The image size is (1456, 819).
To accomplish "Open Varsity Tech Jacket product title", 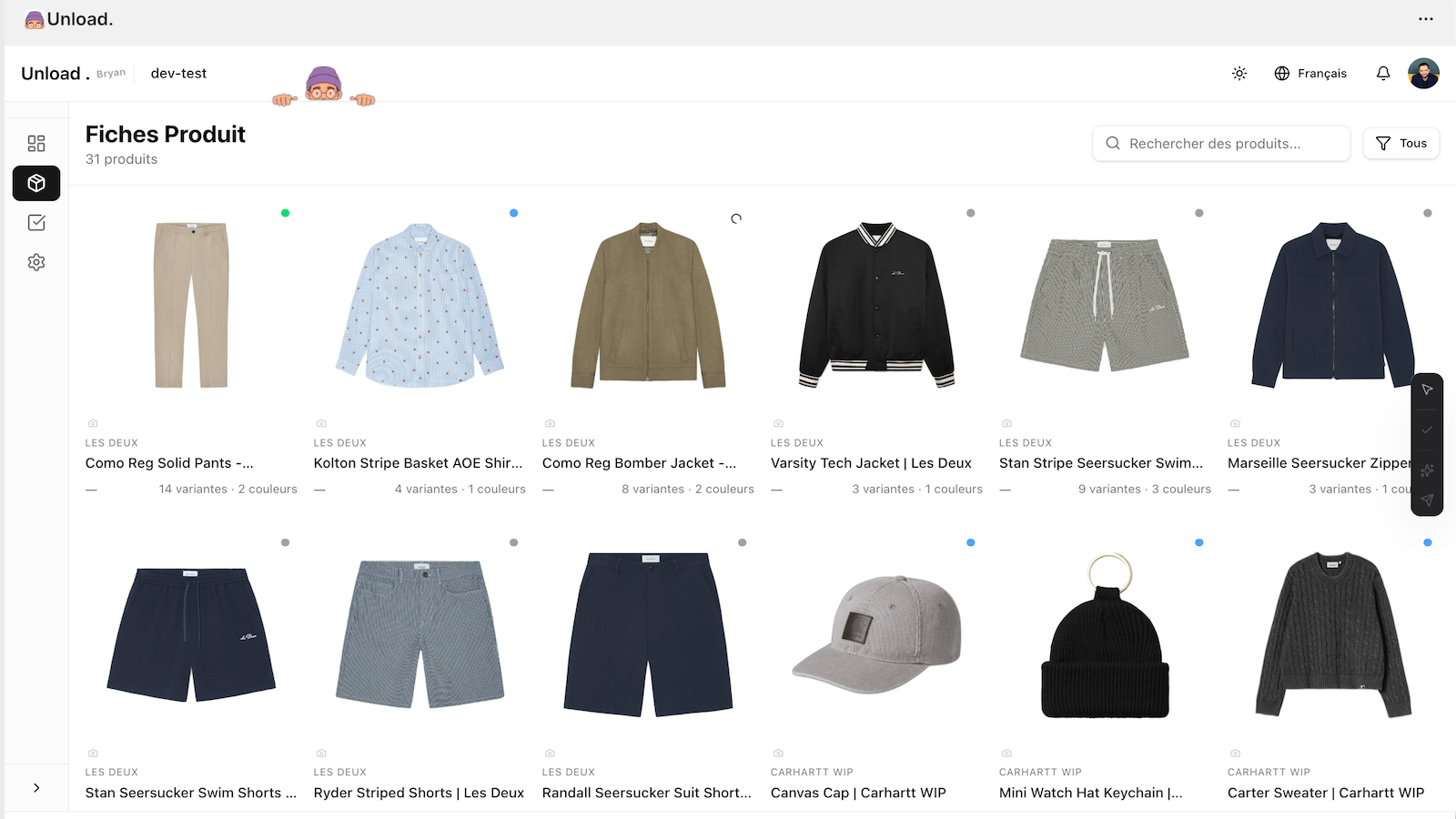I will pyautogui.click(x=871, y=463).
